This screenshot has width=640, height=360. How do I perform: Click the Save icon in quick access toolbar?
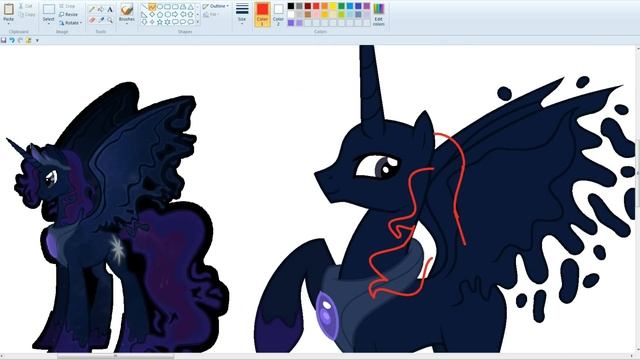[3, 40]
